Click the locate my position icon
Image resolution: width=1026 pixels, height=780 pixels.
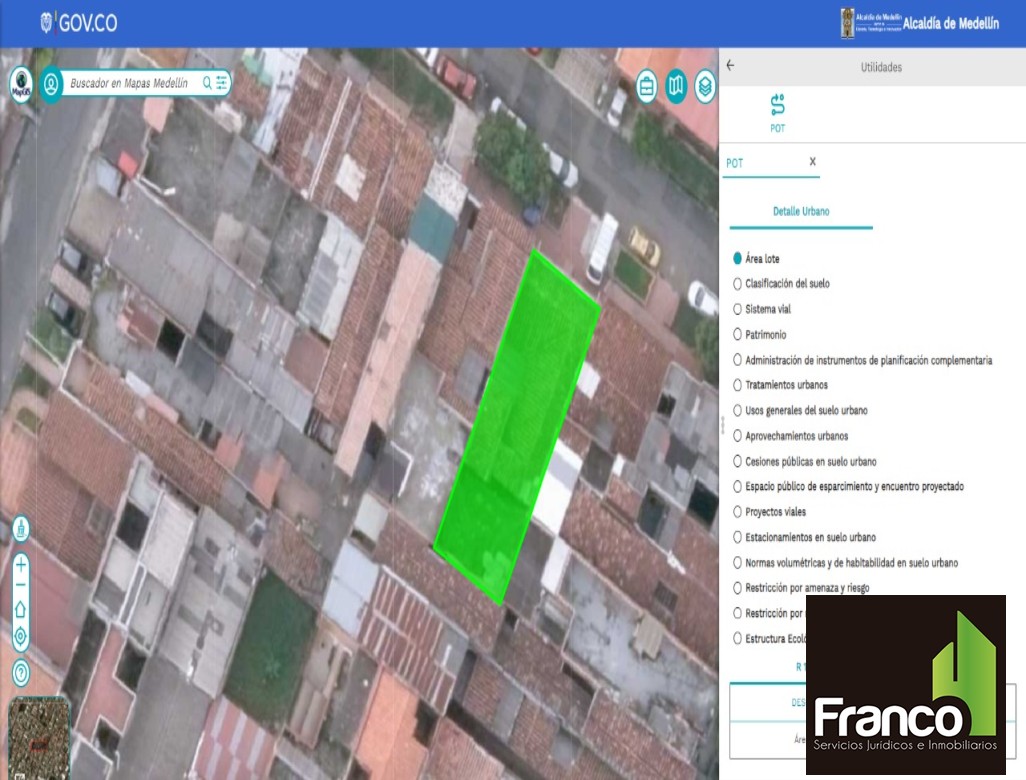point(21,635)
